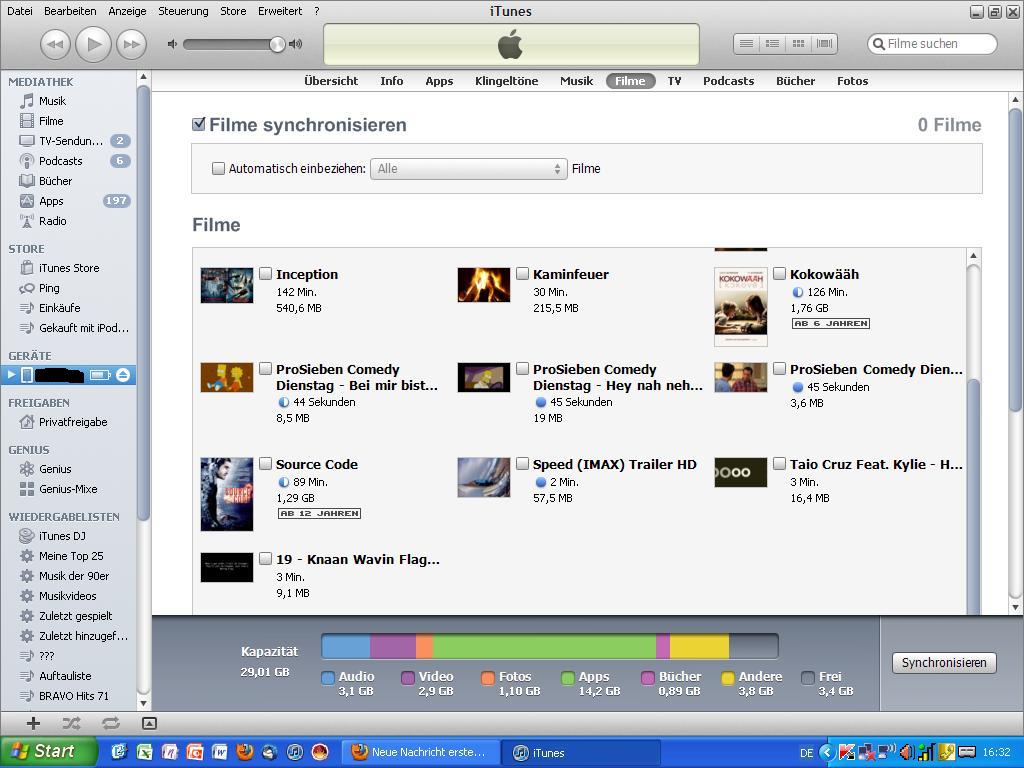Open the Erweitert menu
Screen dimensions: 1024x768
pyautogui.click(x=280, y=11)
